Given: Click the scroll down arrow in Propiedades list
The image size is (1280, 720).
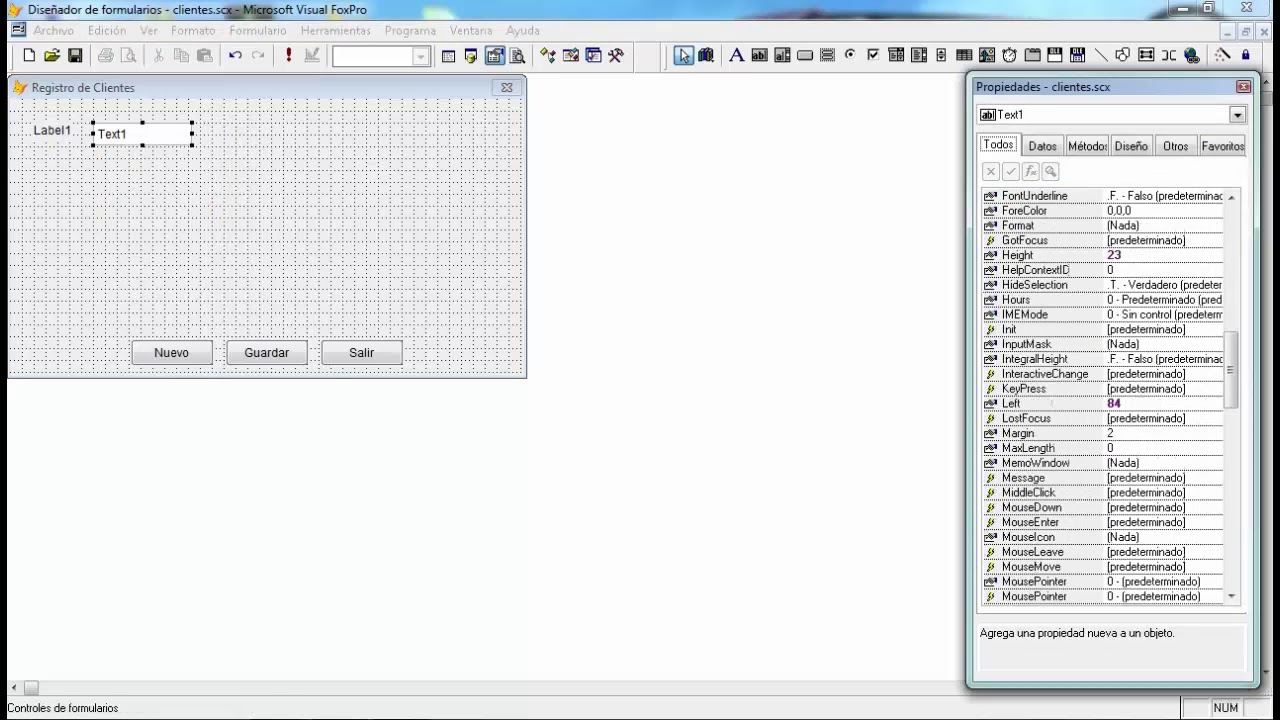Looking at the screenshot, I should [1231, 596].
